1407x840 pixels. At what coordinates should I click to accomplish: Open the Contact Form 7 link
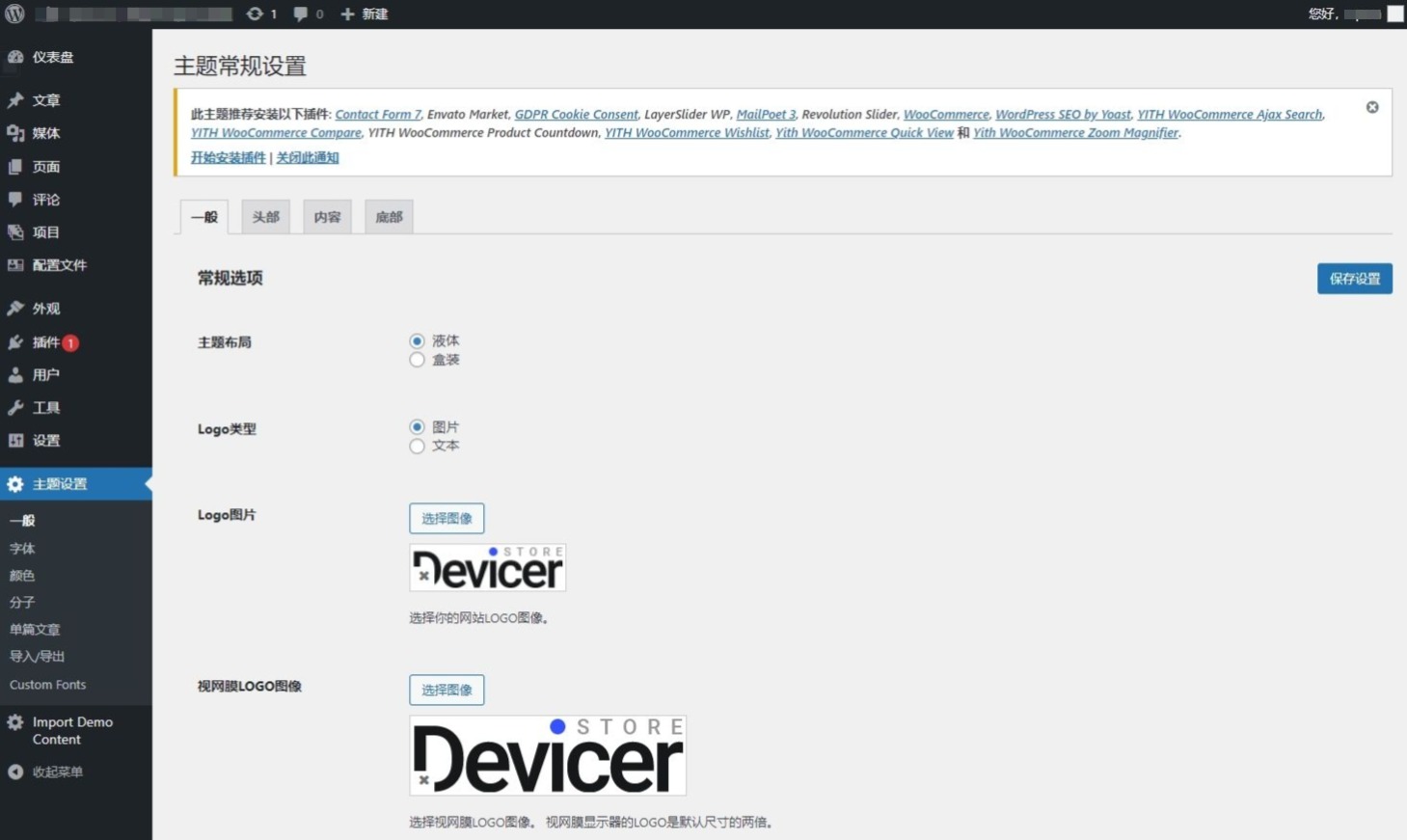point(378,114)
